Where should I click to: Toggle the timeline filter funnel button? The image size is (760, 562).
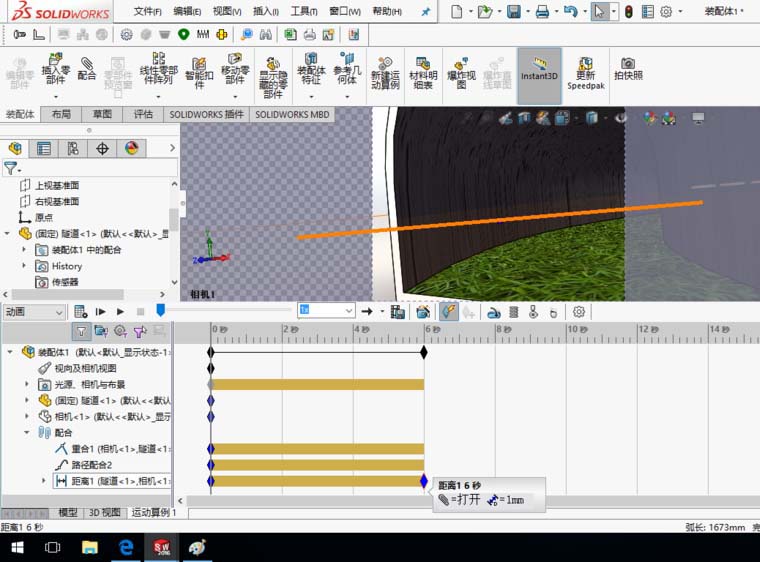click(81, 331)
